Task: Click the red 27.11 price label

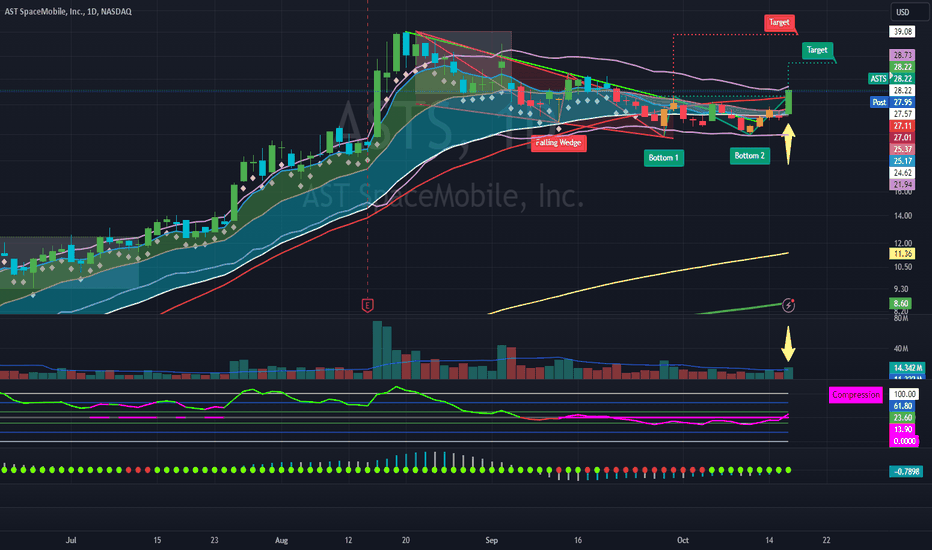Action: 902,125
